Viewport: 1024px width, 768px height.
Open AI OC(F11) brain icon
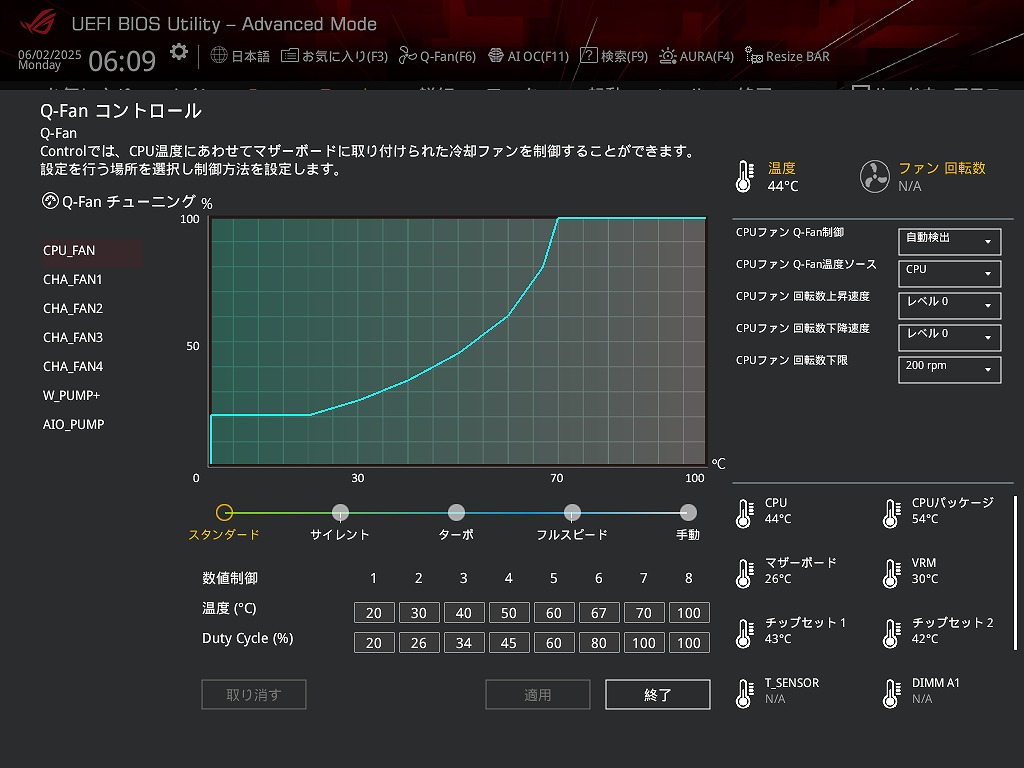(x=496, y=56)
